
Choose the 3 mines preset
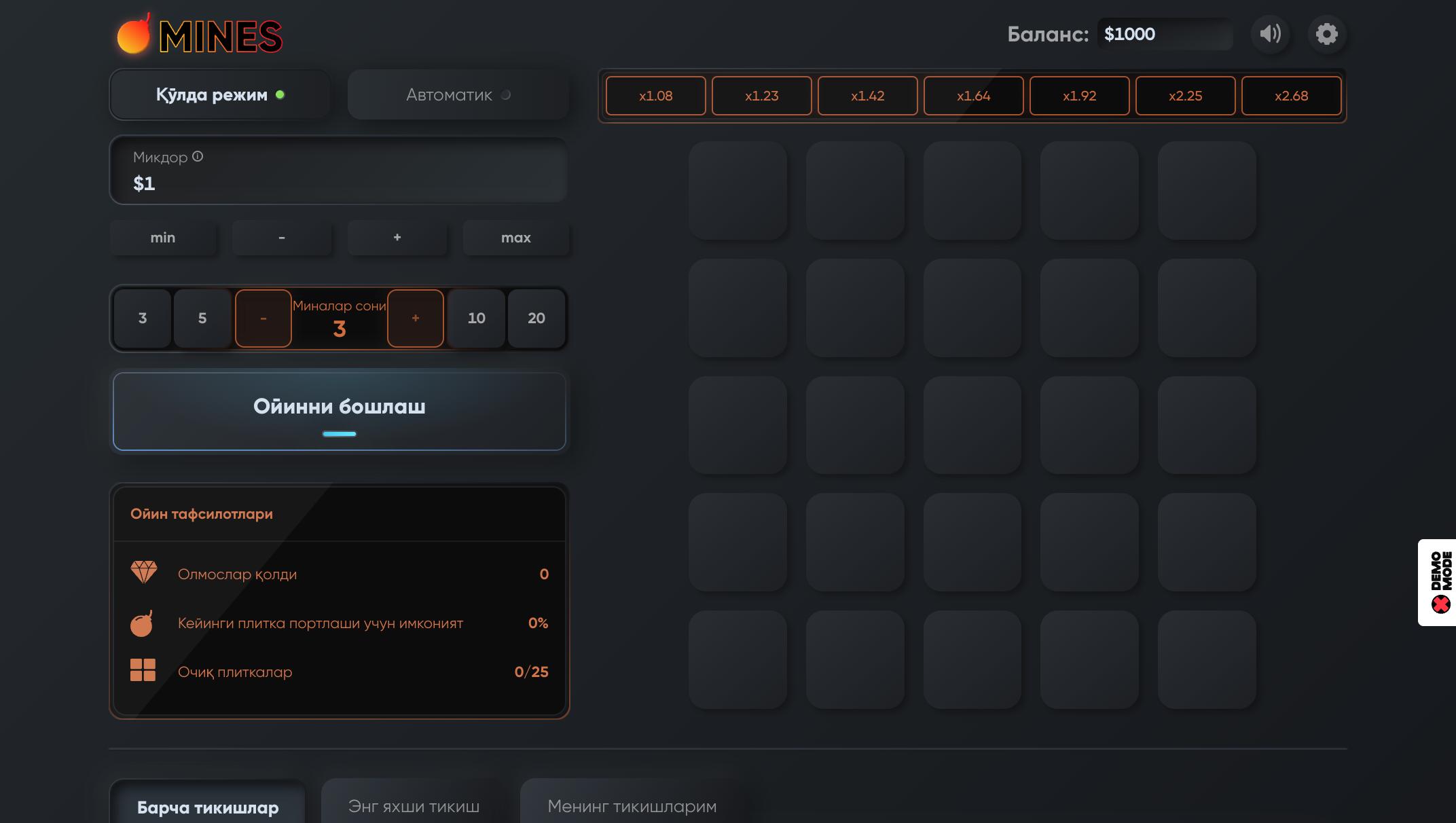pos(143,318)
